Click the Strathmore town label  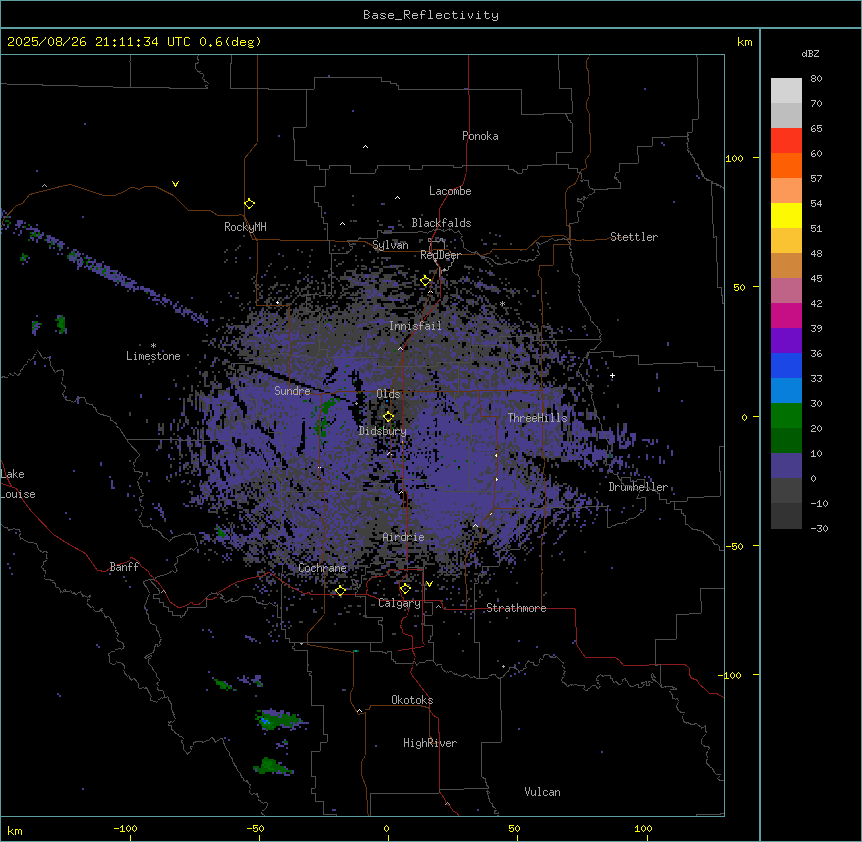click(x=516, y=608)
